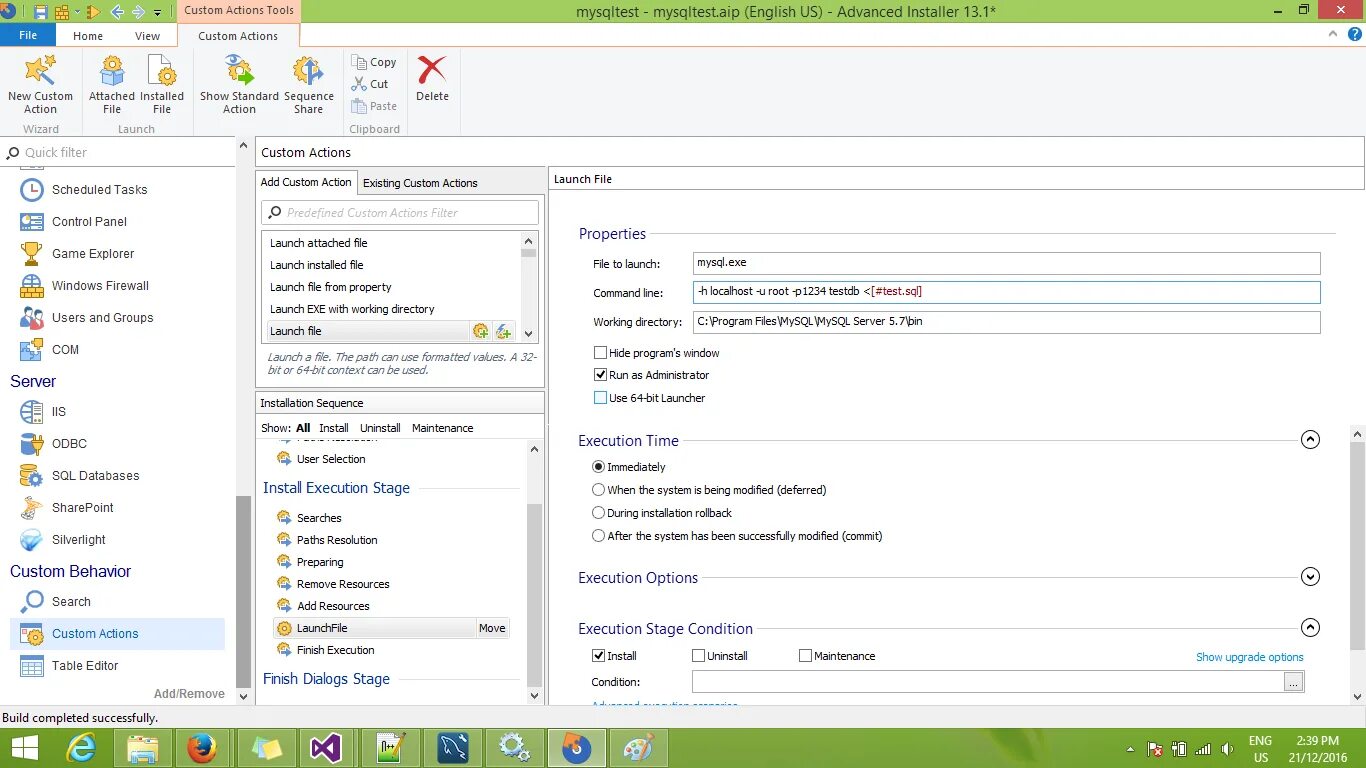Open the COM page
Screen dimensions: 1366x768
click(x=65, y=349)
